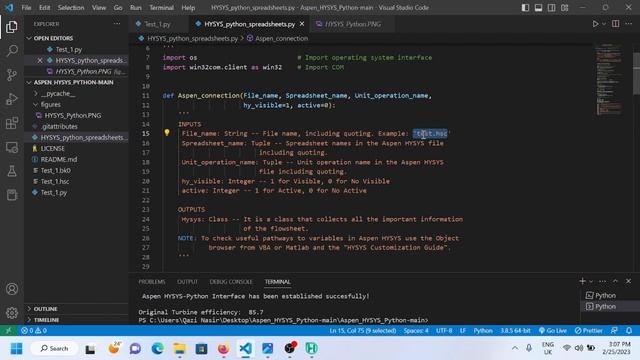Open the Terminal menu
The width and height of the screenshot is (640, 360).
[x=161, y=8]
